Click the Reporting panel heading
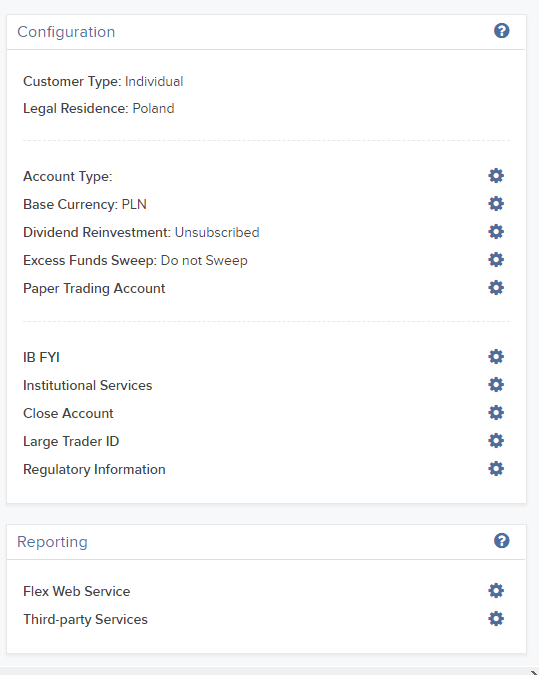This screenshot has width=539, height=675. coord(52,542)
